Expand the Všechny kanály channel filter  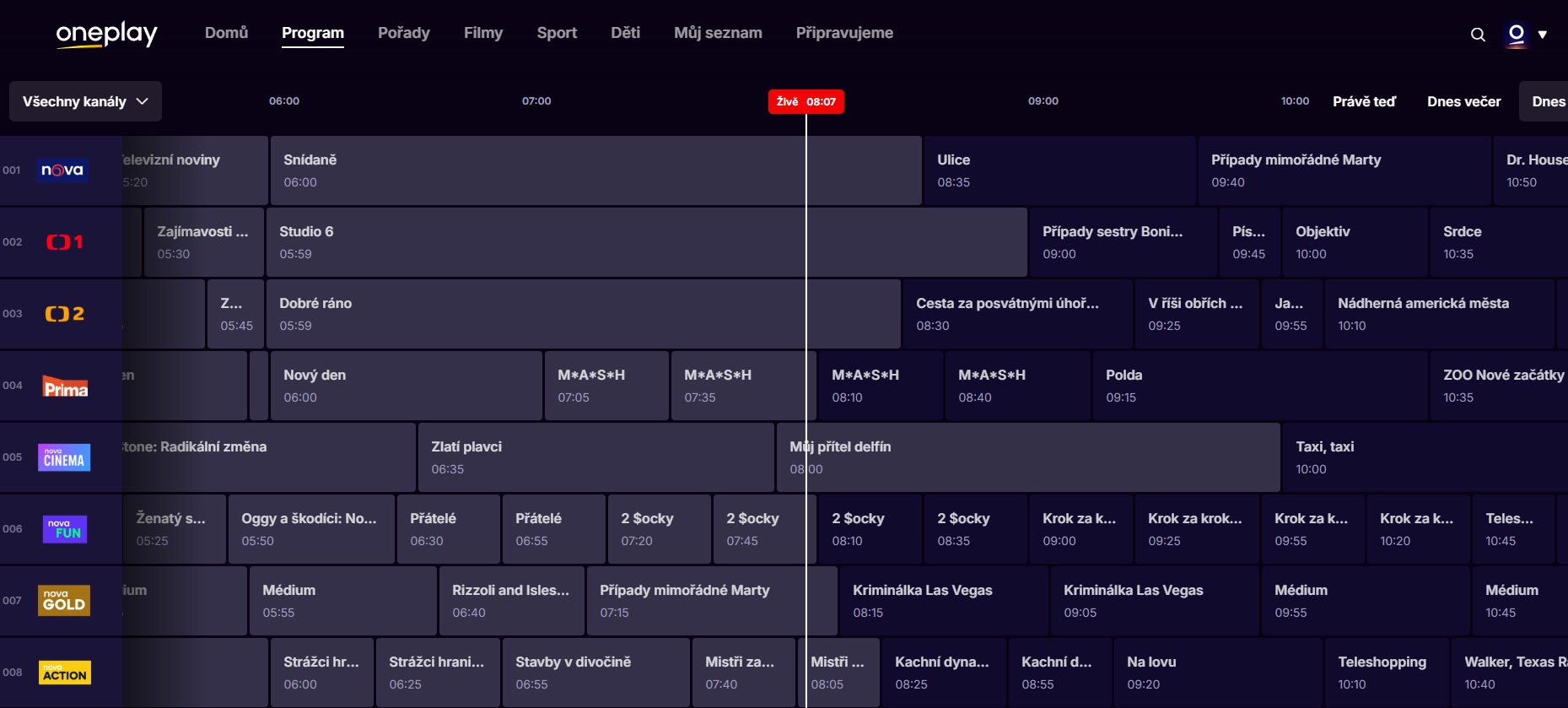pyautogui.click(x=85, y=101)
